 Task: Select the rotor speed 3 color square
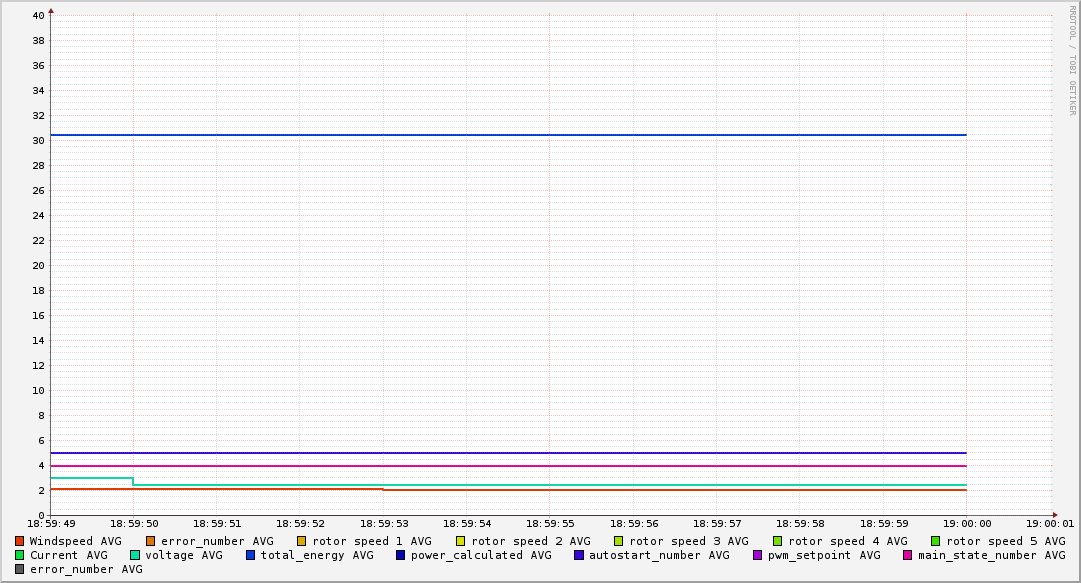pos(619,541)
